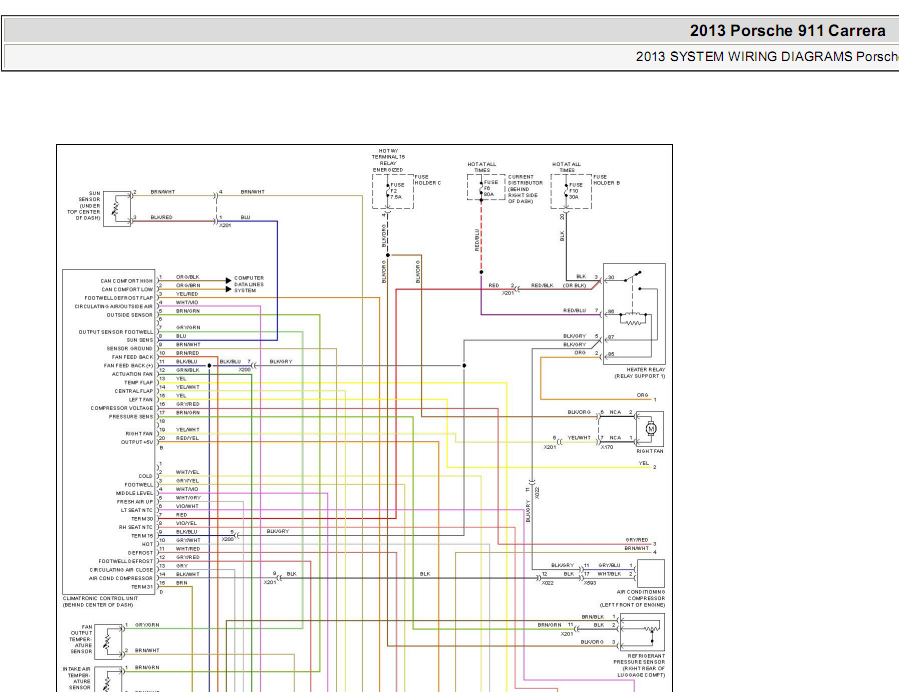Click the 'FUSE F2 7.5A' label

[x=397, y=191]
